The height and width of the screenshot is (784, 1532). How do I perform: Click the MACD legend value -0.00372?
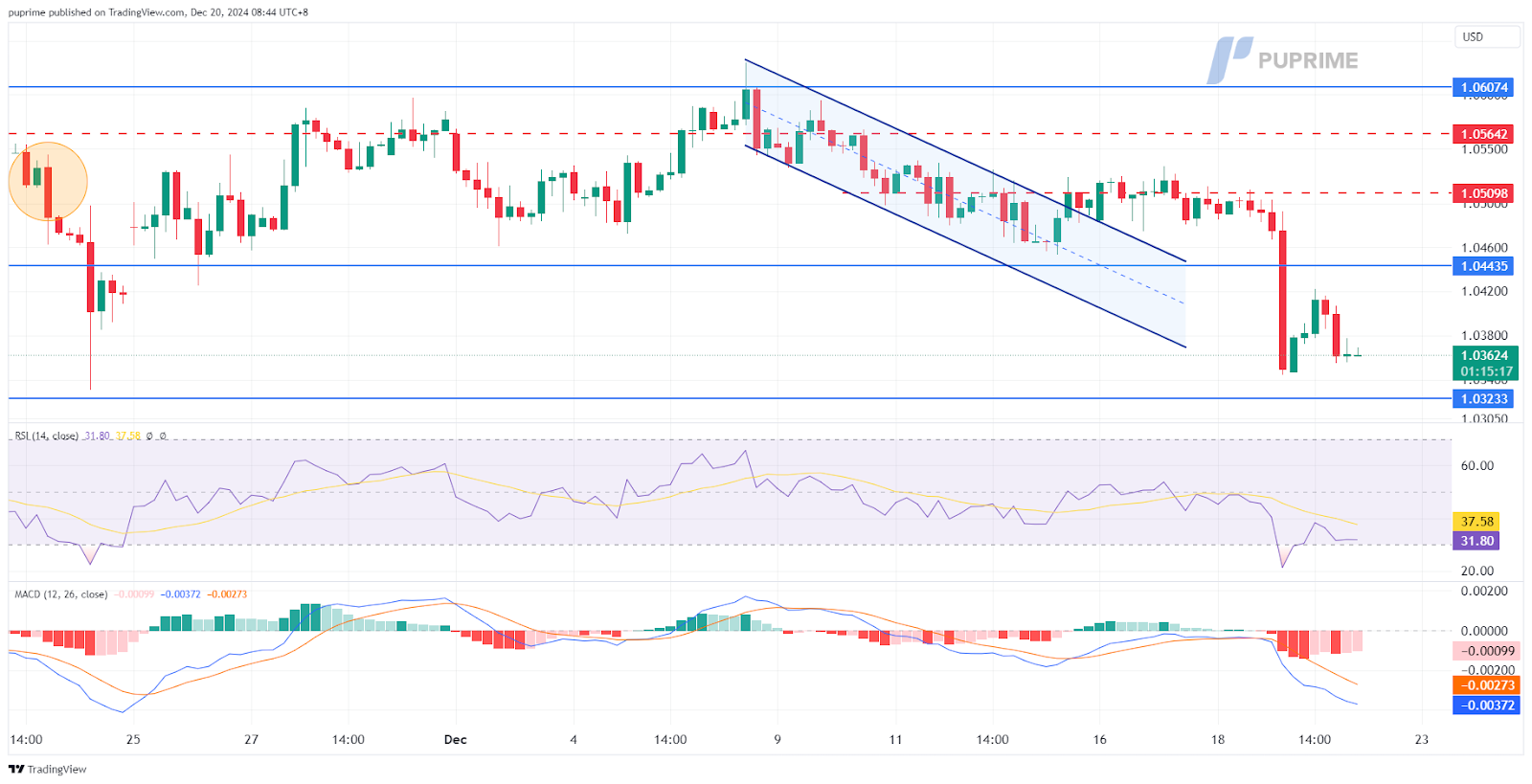180,594
